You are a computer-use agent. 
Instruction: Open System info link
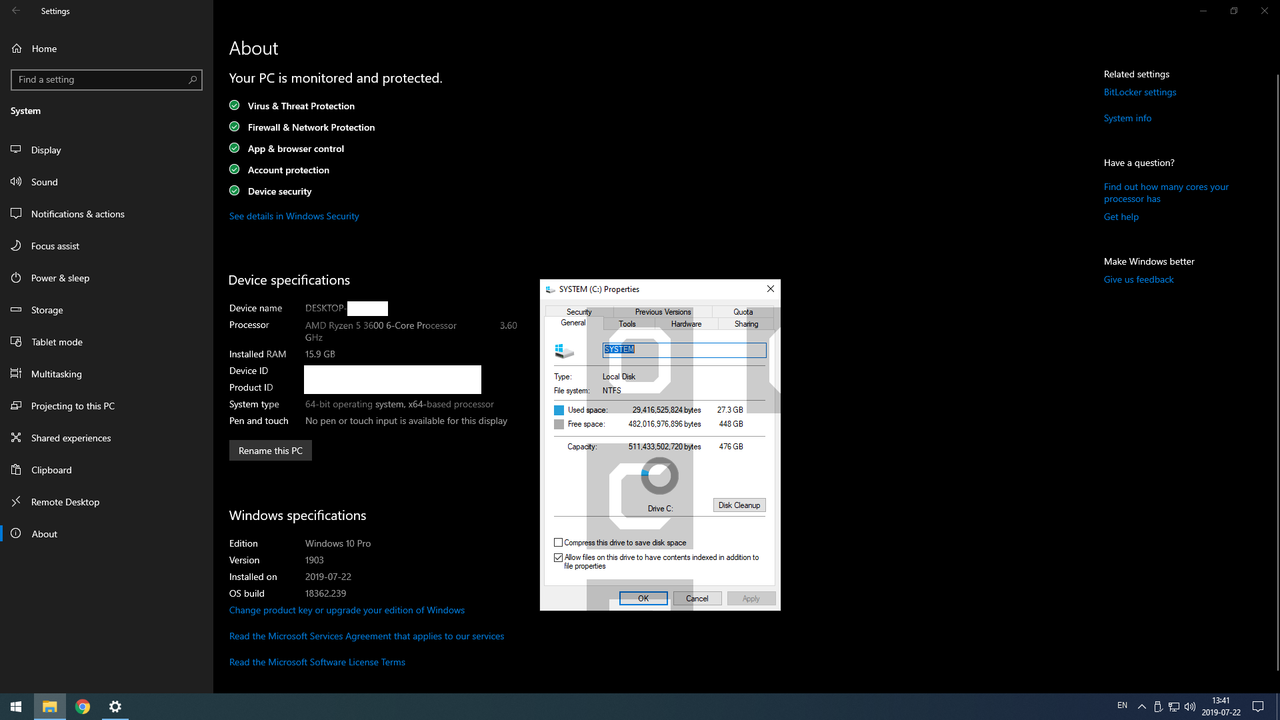pos(1127,118)
